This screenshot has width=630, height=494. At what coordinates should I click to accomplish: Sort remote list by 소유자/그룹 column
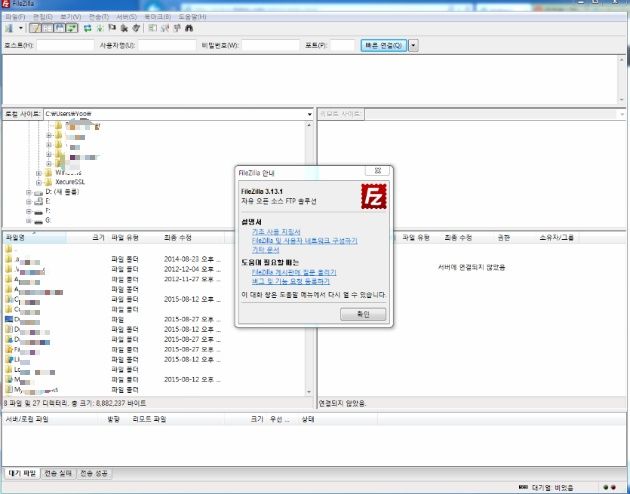[556, 238]
